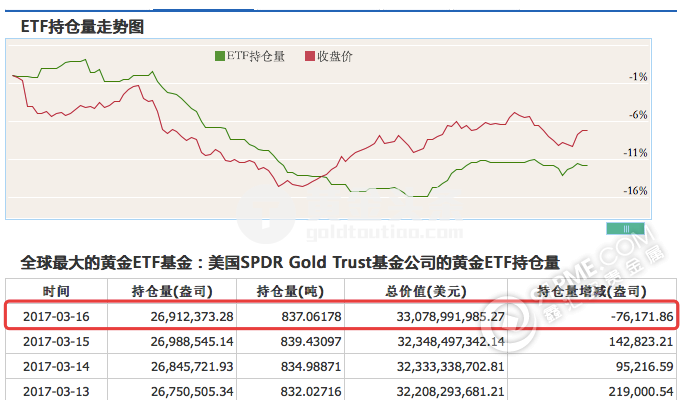Click total value 33,078,991,985.27
Screen dimensions: 682x408
tap(451, 316)
